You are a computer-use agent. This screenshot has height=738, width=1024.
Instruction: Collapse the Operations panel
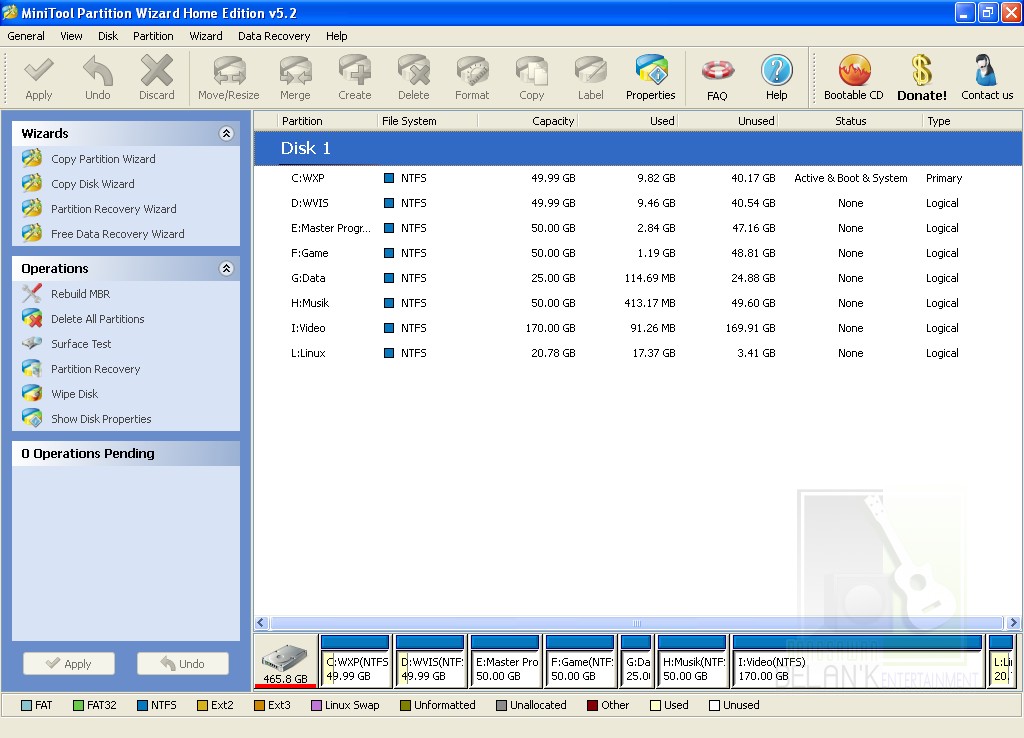click(x=226, y=268)
